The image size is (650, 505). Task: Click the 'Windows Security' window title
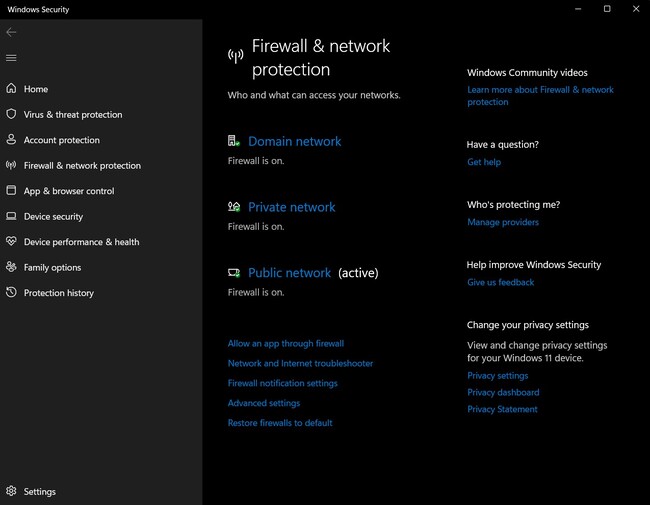click(x=38, y=10)
